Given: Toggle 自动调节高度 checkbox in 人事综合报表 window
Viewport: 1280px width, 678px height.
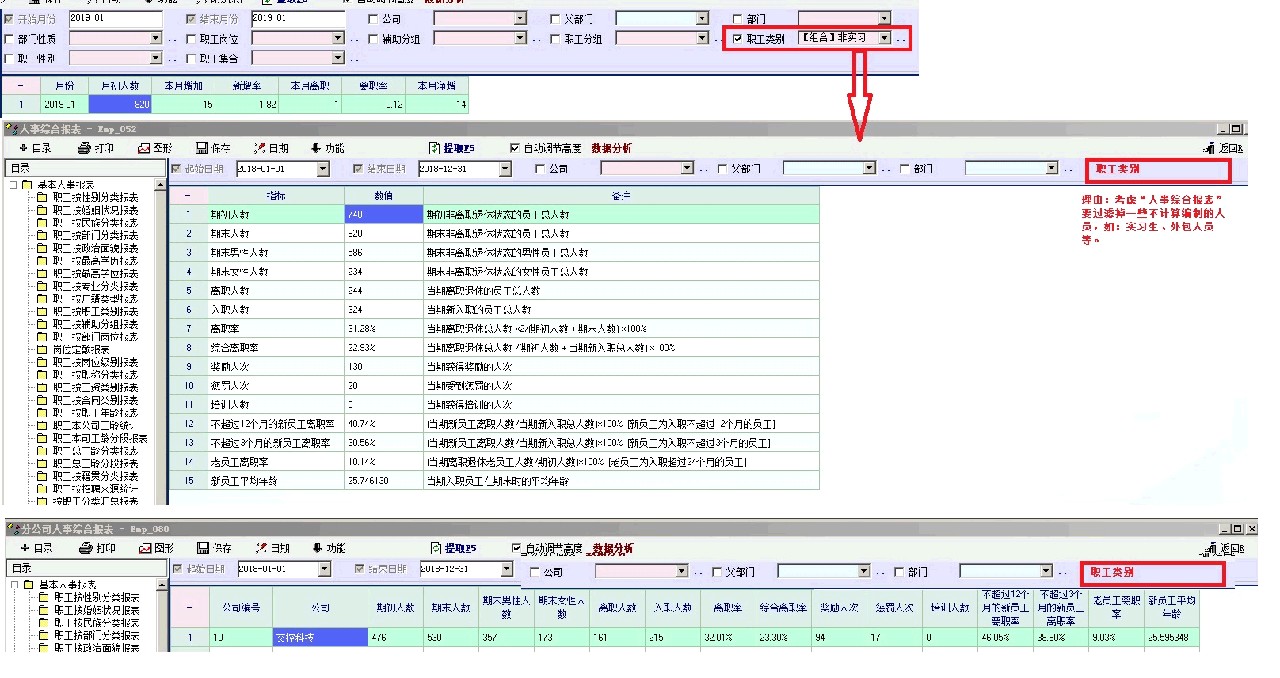Looking at the screenshot, I should [515, 148].
